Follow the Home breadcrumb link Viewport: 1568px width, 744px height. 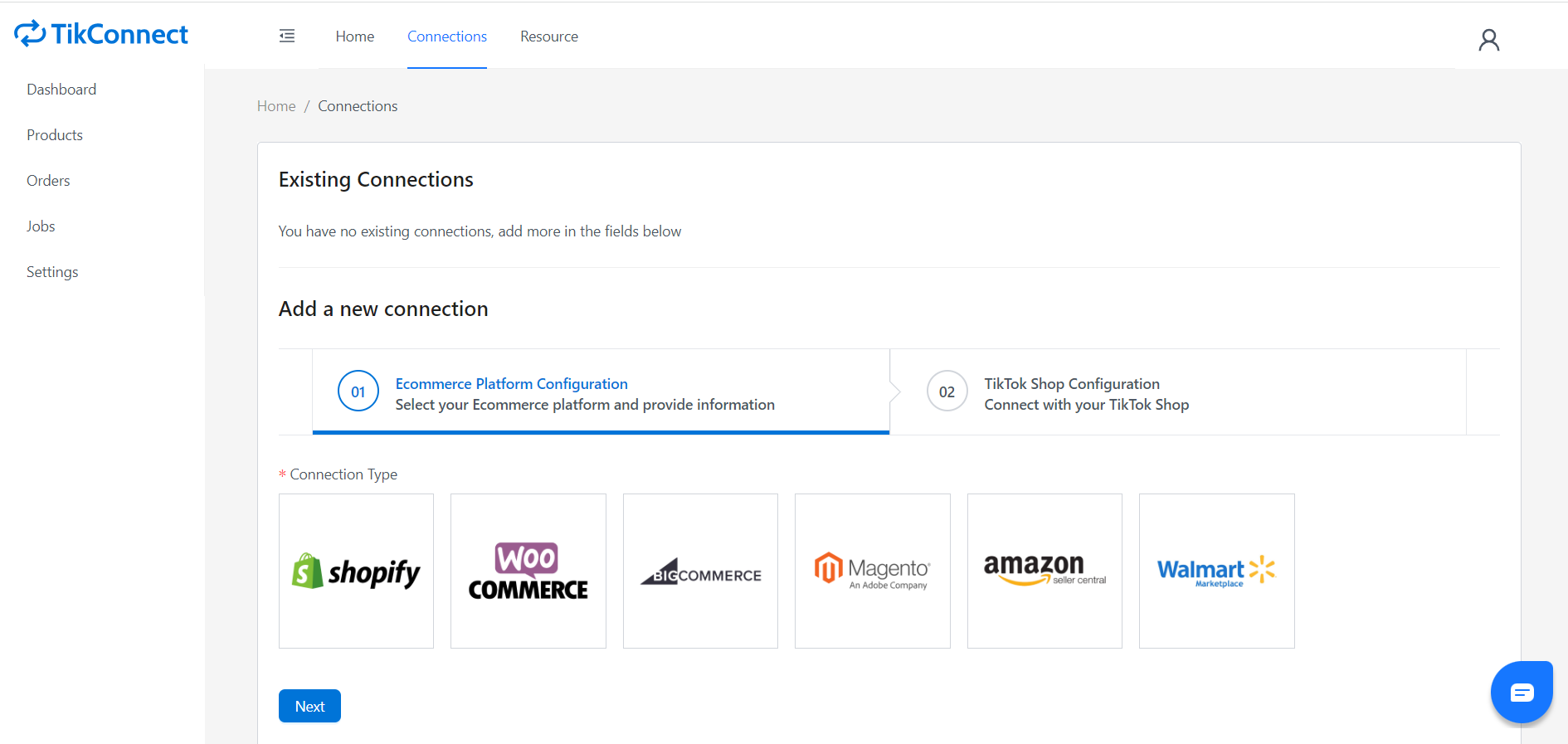276,106
